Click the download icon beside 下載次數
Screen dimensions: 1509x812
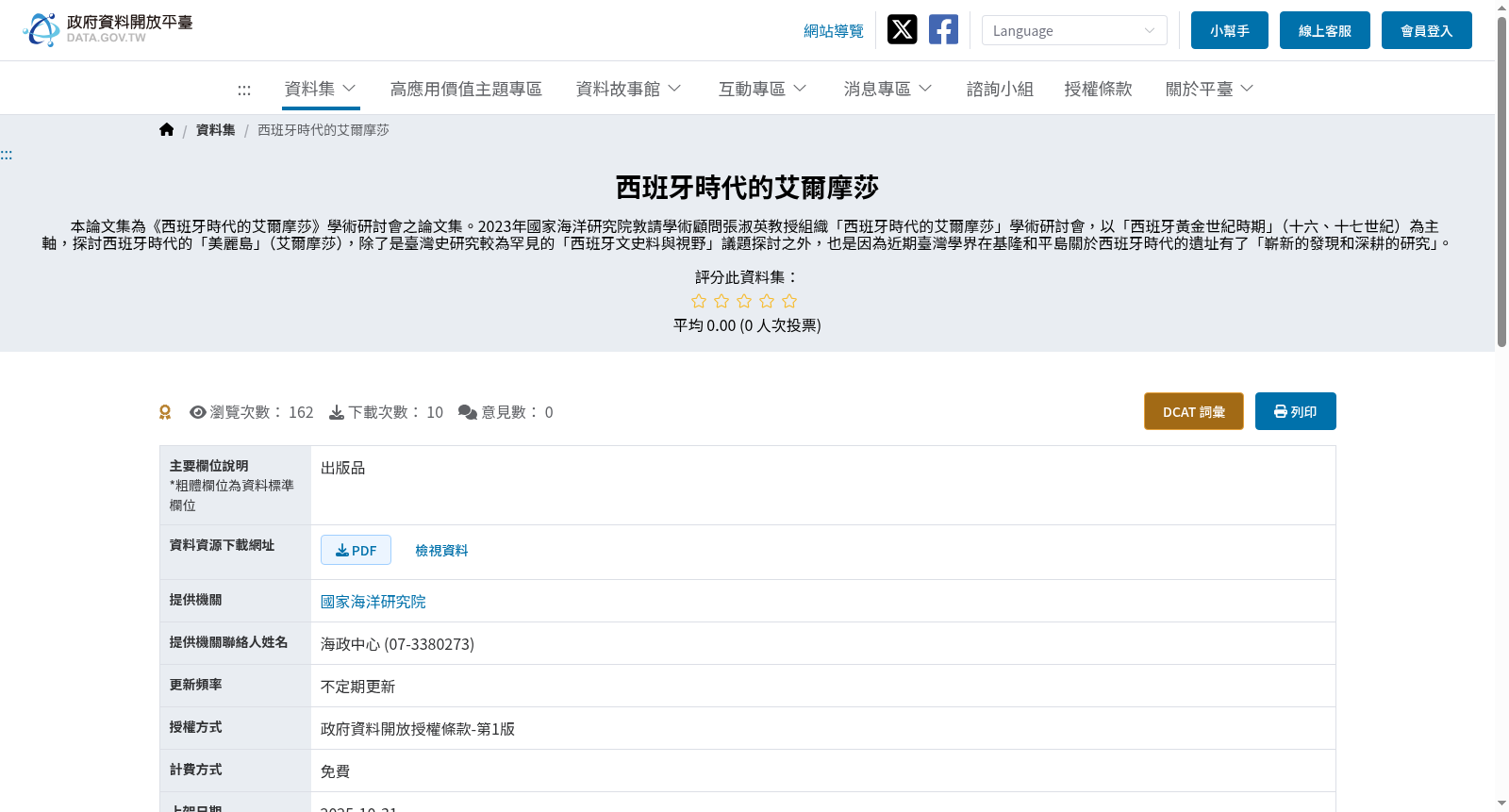337,412
